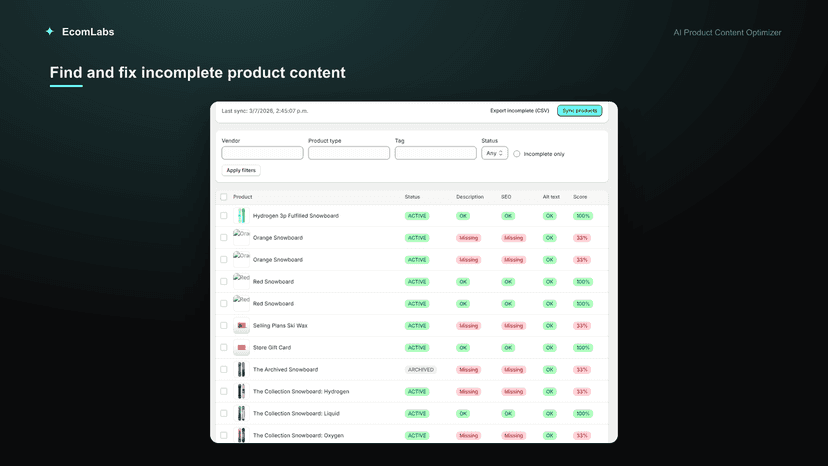Image resolution: width=828 pixels, height=466 pixels.
Task: Click the Status column header
Action: (412, 197)
